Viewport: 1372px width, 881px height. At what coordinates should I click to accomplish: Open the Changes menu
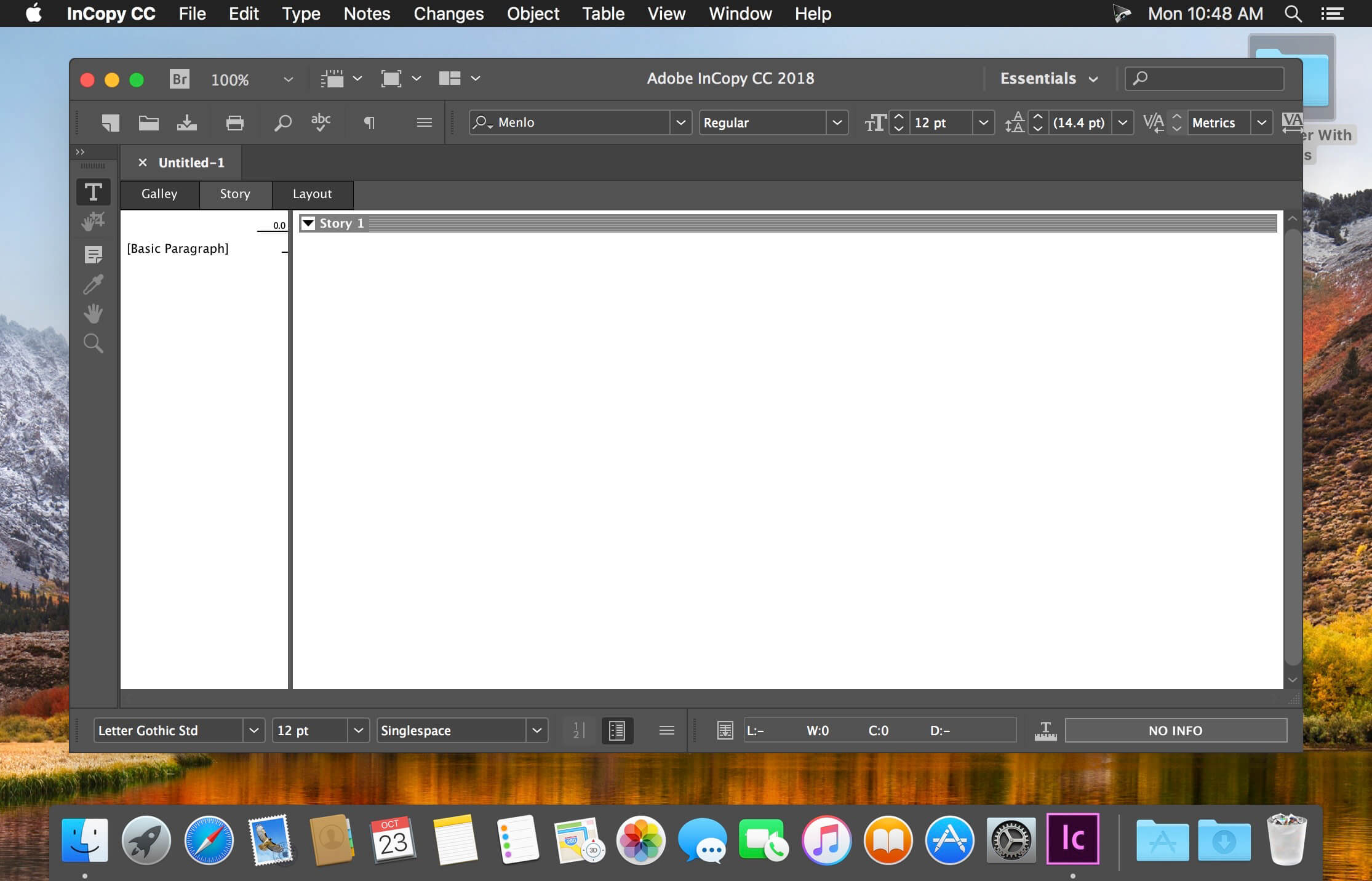click(448, 14)
